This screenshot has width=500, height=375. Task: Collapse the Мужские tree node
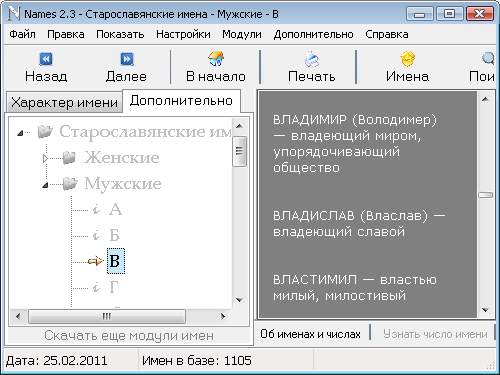[45, 185]
